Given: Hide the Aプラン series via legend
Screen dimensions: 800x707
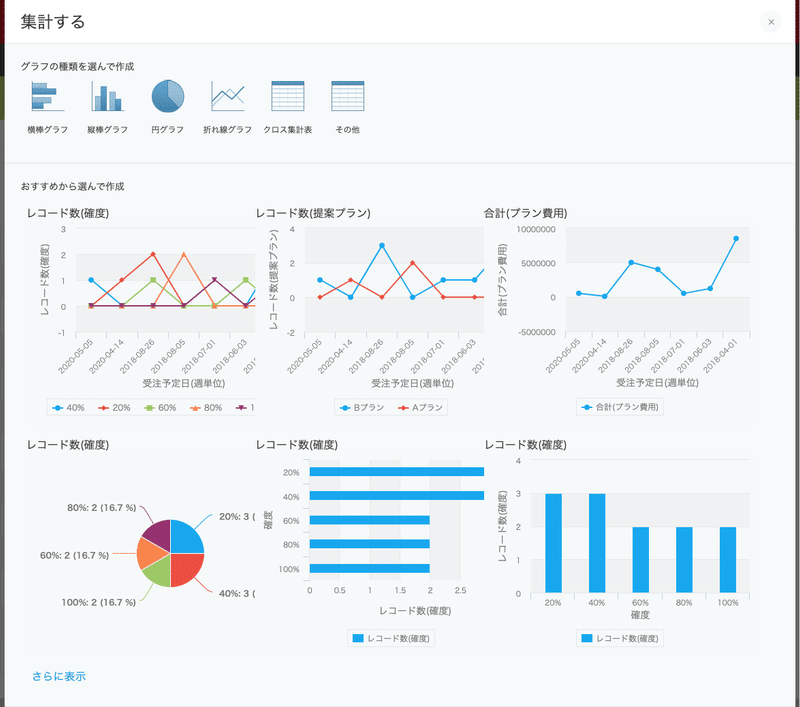Looking at the screenshot, I should tap(420, 408).
